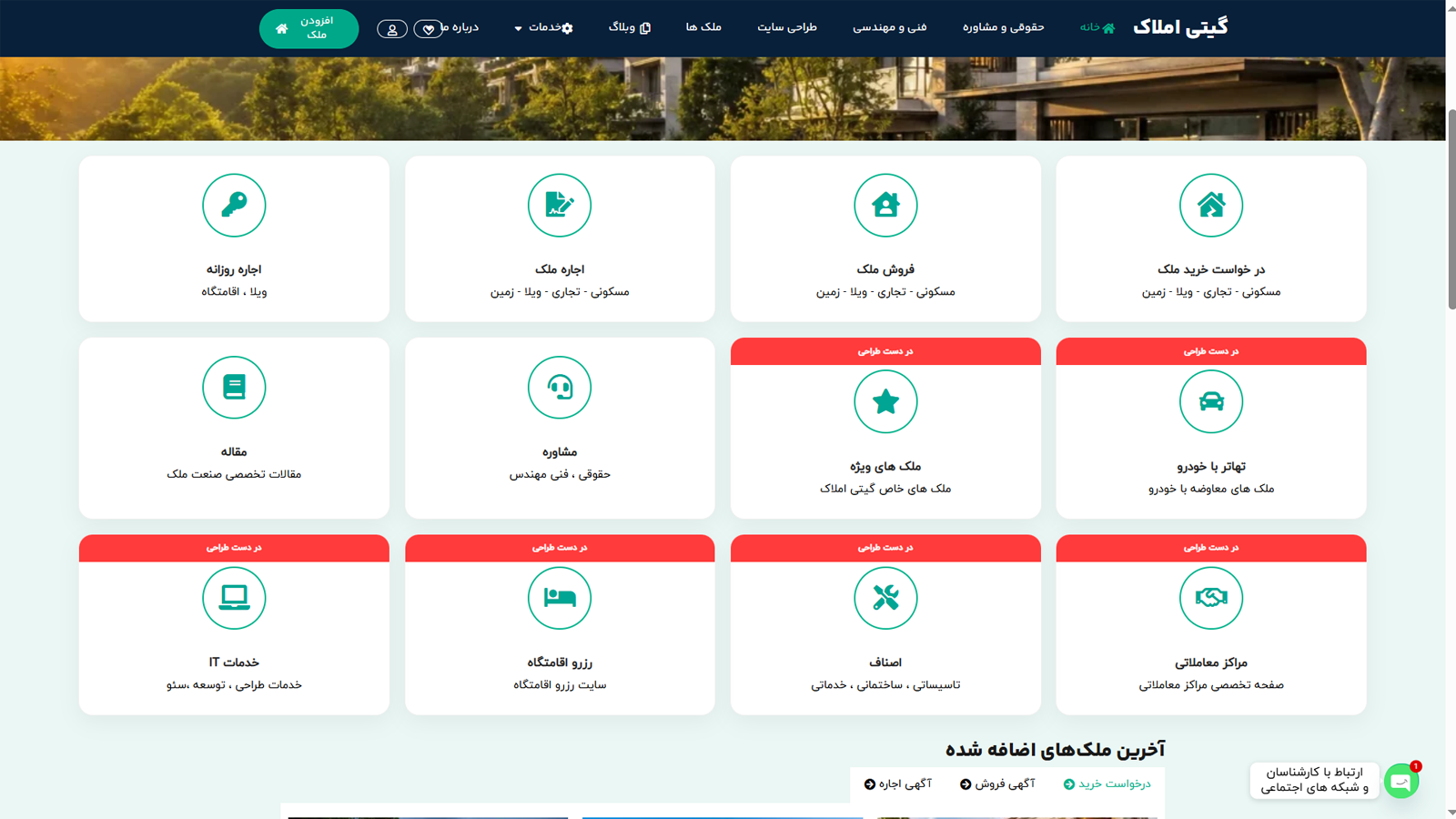The width and height of the screenshot is (1456, 819).
Task: Click the فروش ملک house icon
Action: [885, 206]
